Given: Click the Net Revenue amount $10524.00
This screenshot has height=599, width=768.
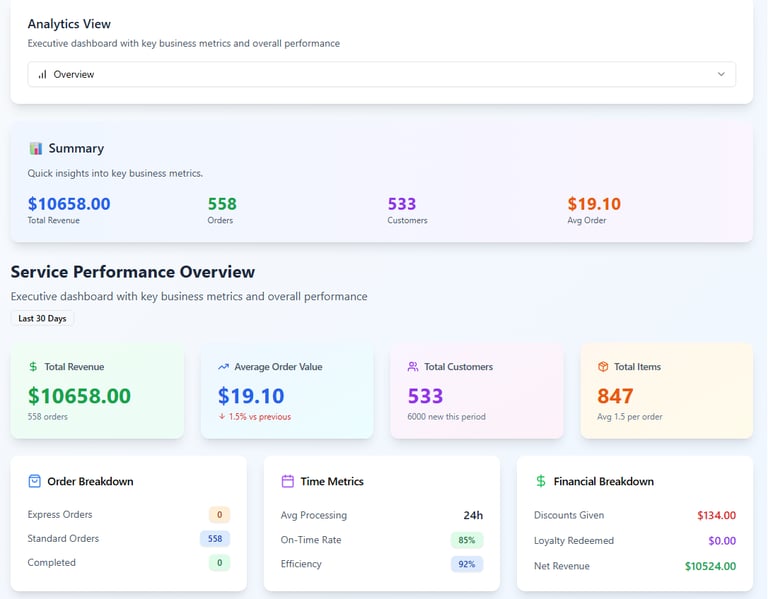Looking at the screenshot, I should (710, 566).
